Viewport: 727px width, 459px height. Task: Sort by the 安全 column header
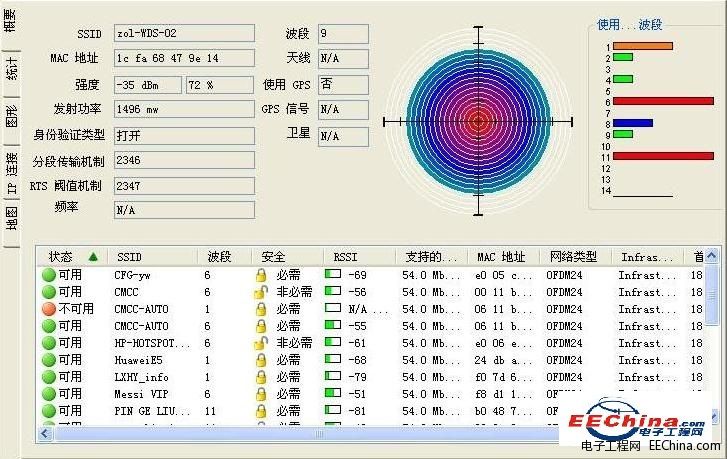[x=287, y=256]
